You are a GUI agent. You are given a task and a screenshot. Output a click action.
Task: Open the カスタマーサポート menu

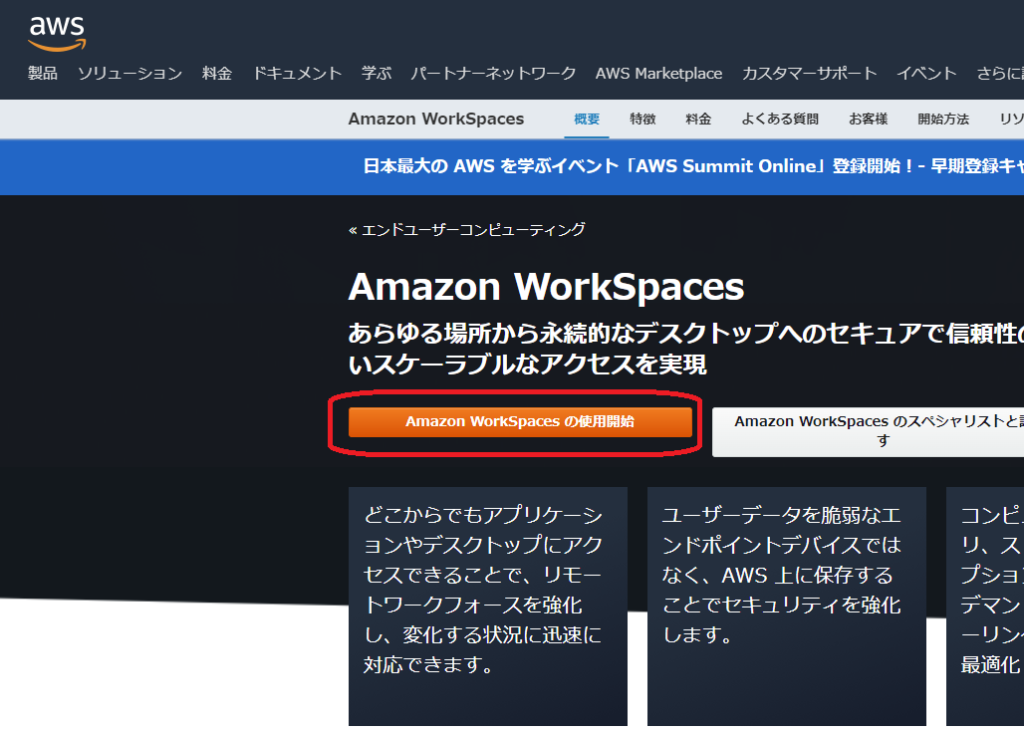[809, 73]
